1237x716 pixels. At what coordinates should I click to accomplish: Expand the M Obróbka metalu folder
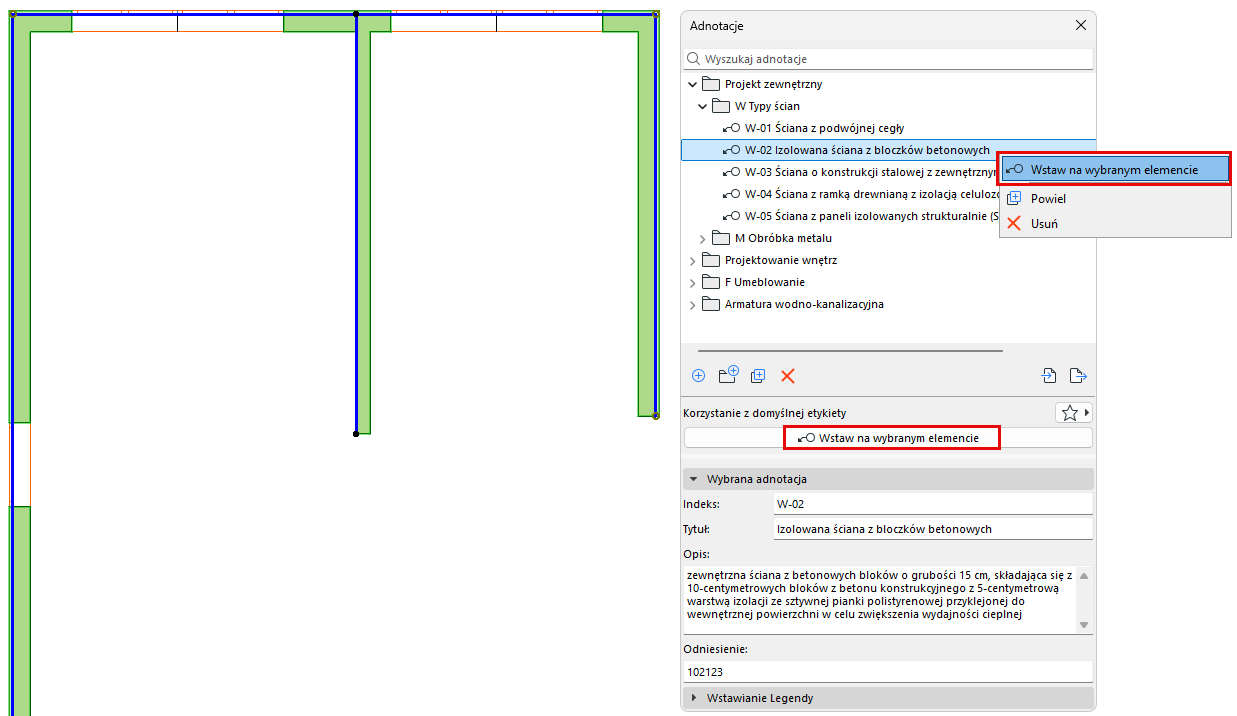(703, 238)
